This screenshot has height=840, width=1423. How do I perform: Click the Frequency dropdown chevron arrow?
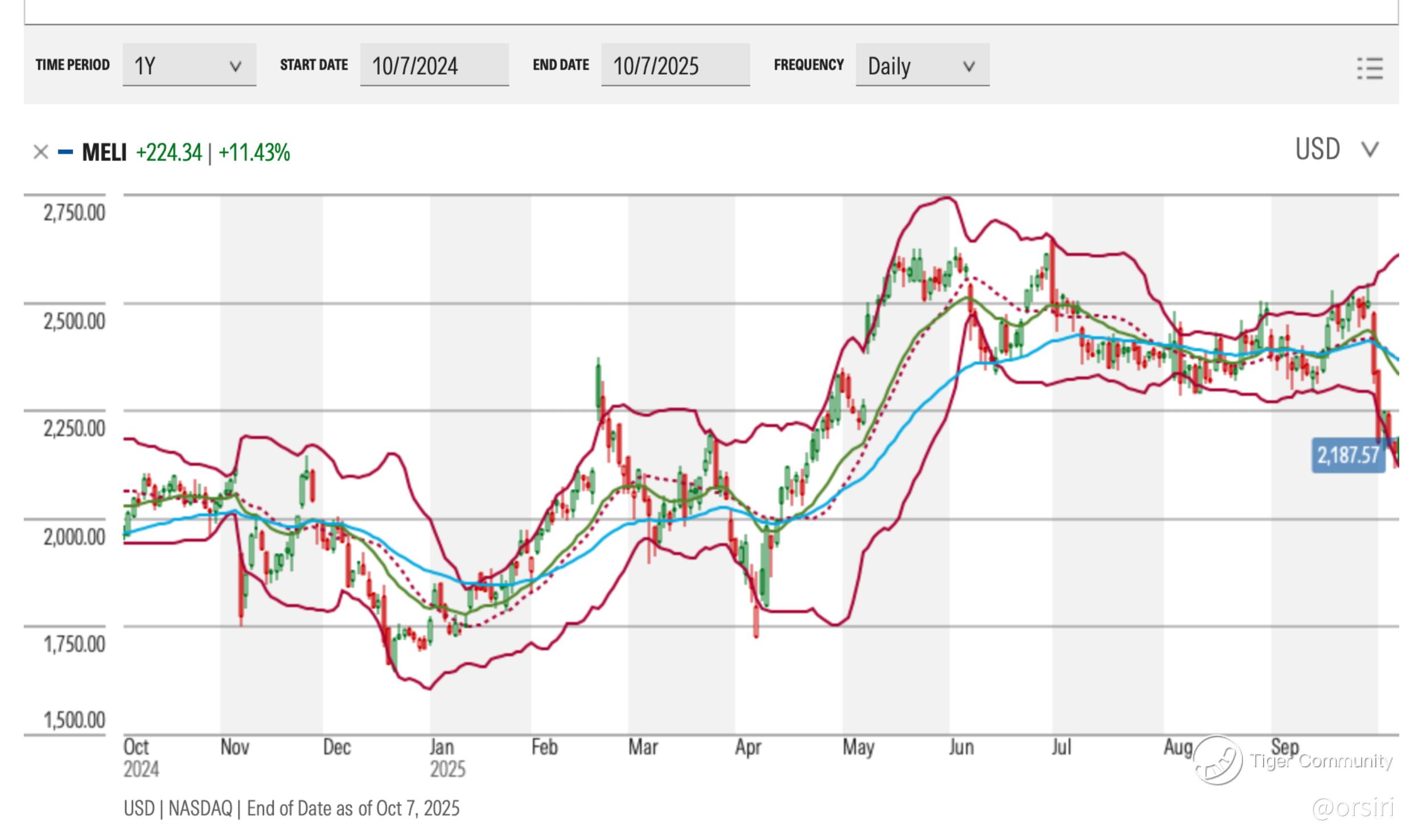969,67
